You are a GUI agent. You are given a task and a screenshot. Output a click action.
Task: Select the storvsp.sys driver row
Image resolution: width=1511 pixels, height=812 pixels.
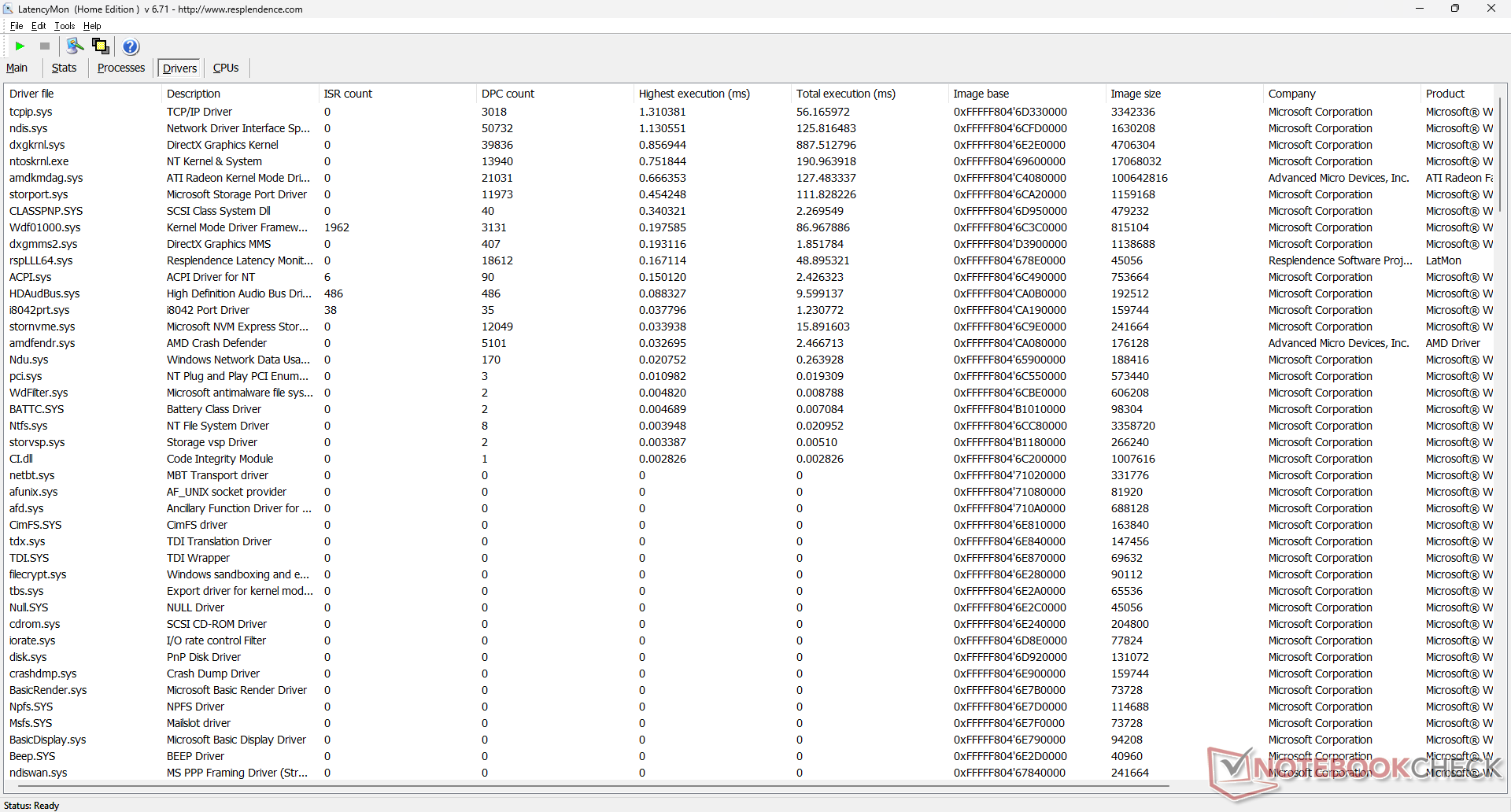750,442
